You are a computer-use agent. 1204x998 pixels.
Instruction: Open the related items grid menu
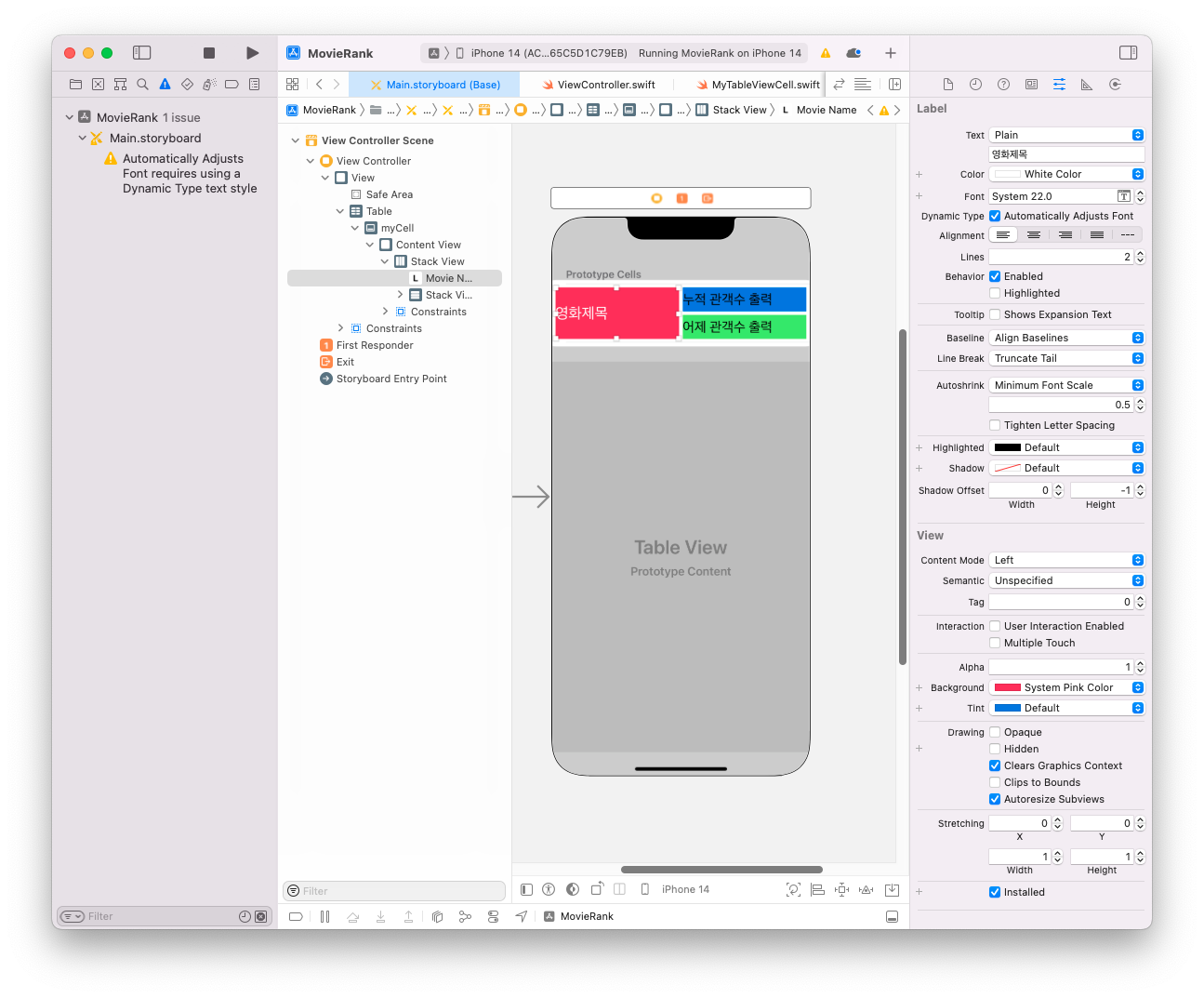coord(292,84)
